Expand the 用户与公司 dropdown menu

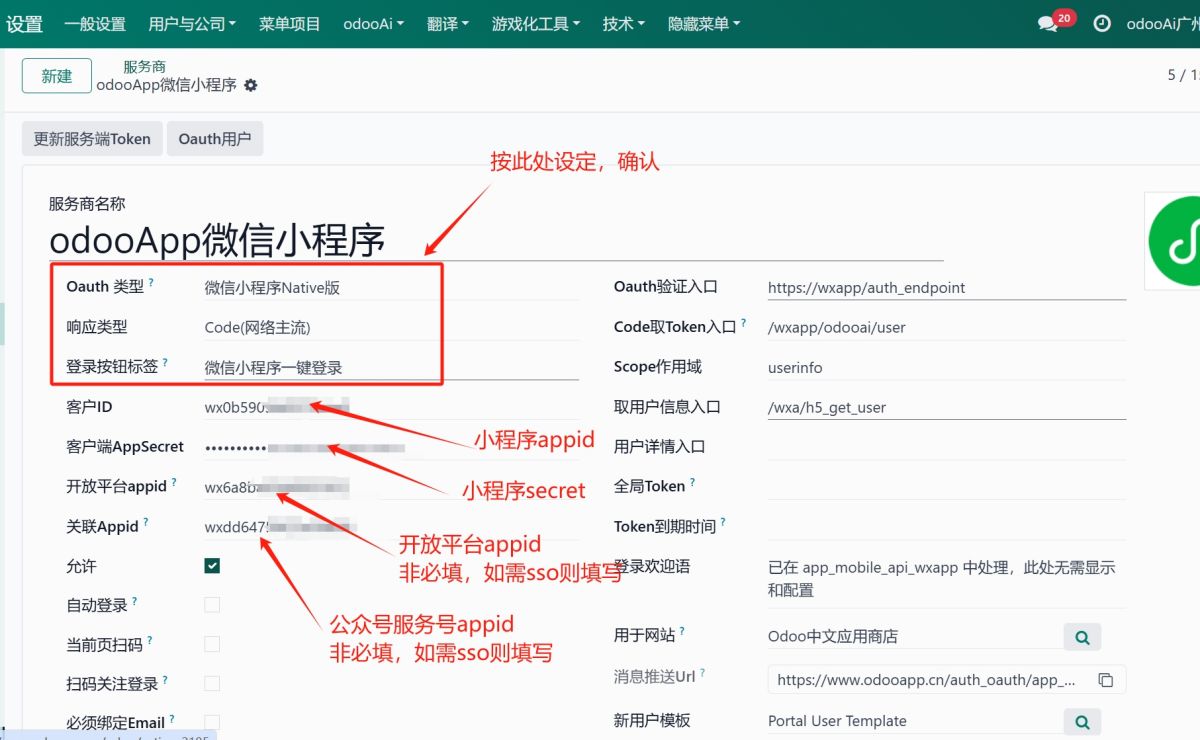point(192,24)
